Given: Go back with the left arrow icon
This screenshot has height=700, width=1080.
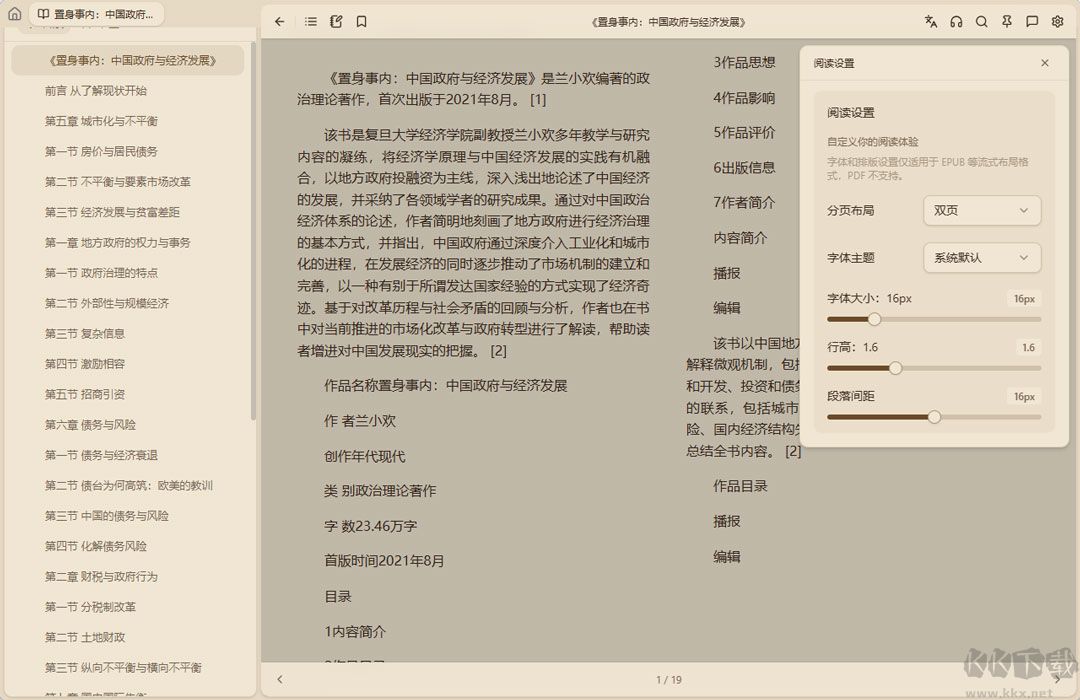Looking at the screenshot, I should click(279, 21).
